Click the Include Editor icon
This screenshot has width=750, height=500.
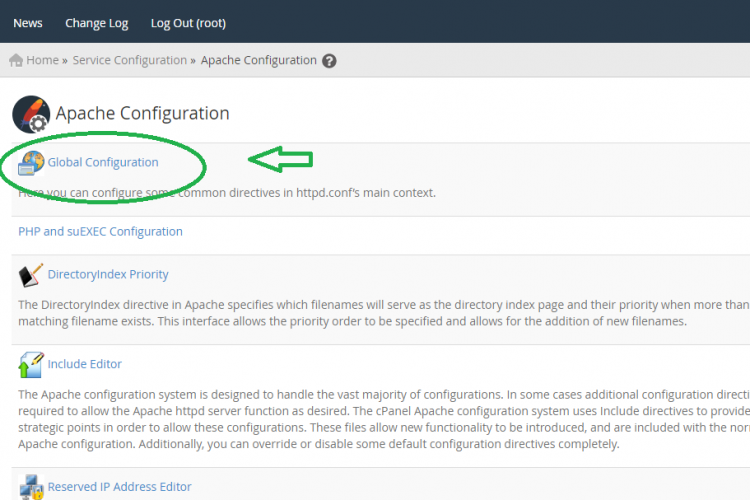pos(31,365)
